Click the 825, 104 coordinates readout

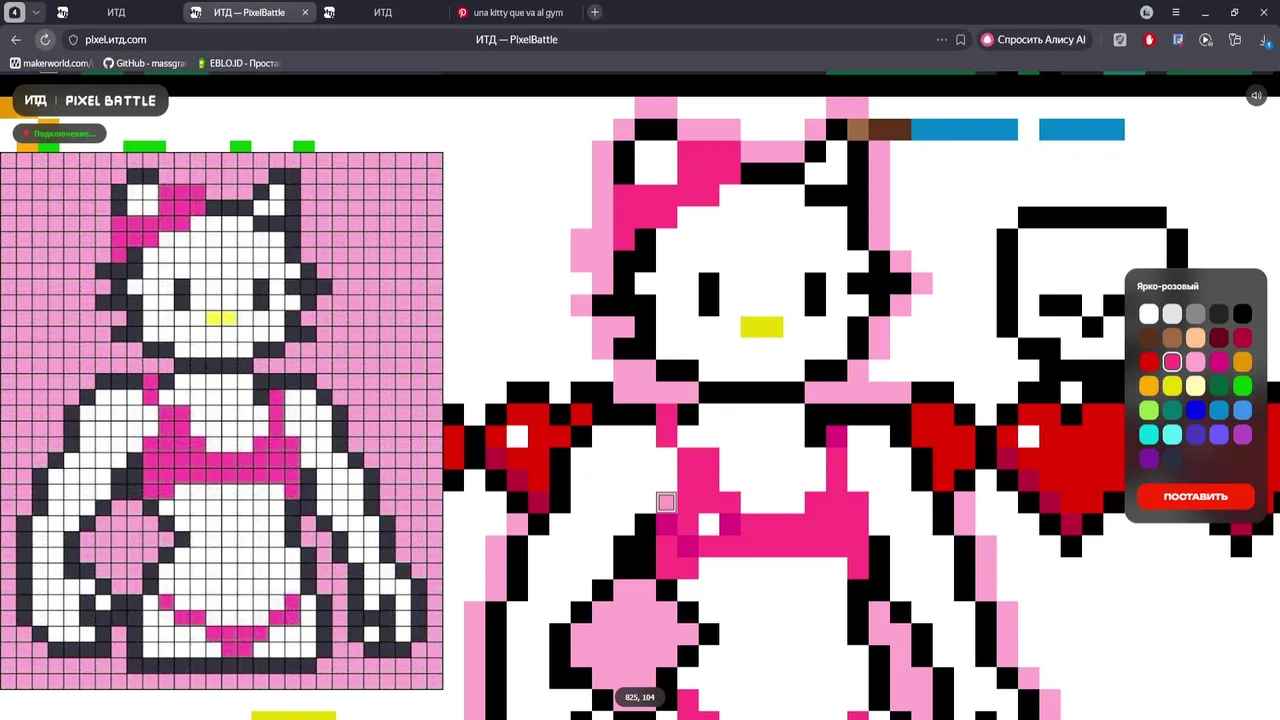pos(640,697)
